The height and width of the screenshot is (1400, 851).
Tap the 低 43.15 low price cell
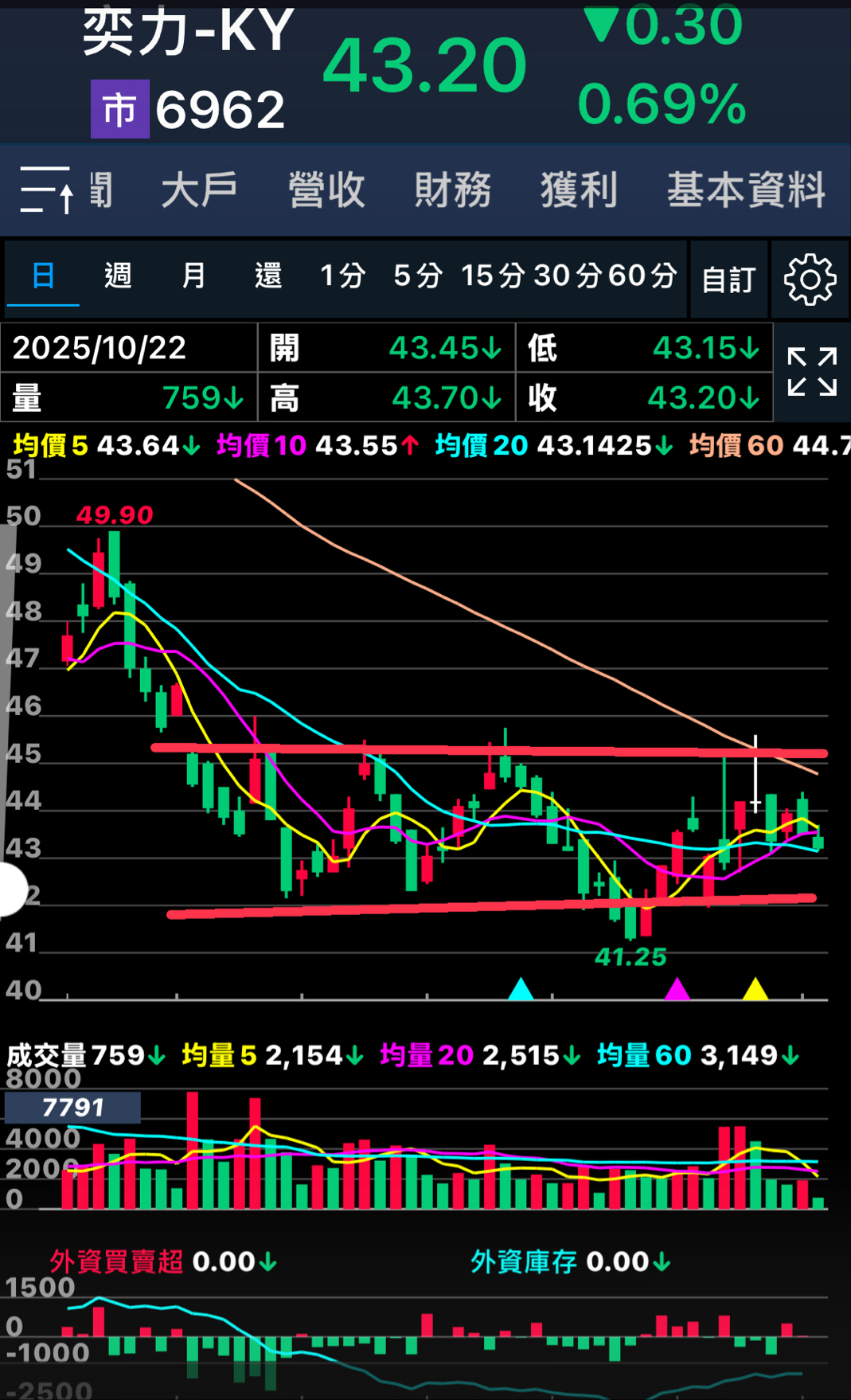pos(645,348)
